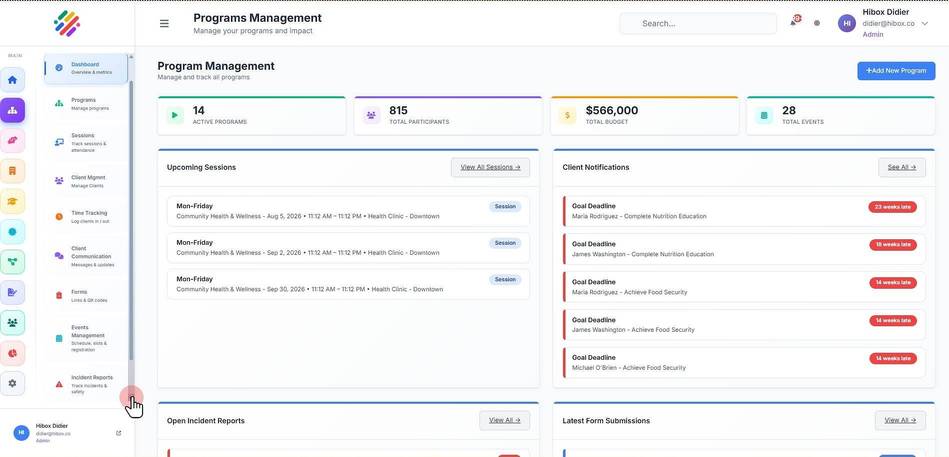Click the 14 Active Programs stat card

coord(252,115)
